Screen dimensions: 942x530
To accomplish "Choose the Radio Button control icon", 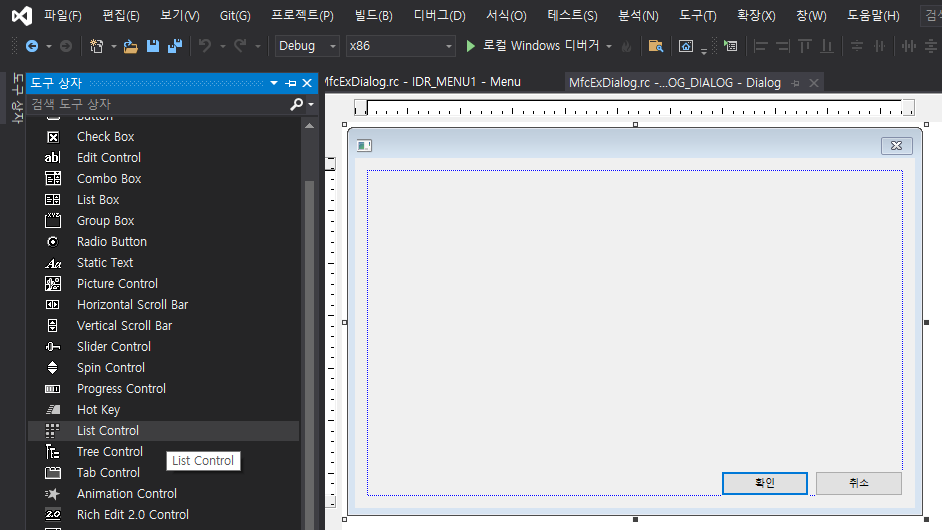I will click(53, 242).
